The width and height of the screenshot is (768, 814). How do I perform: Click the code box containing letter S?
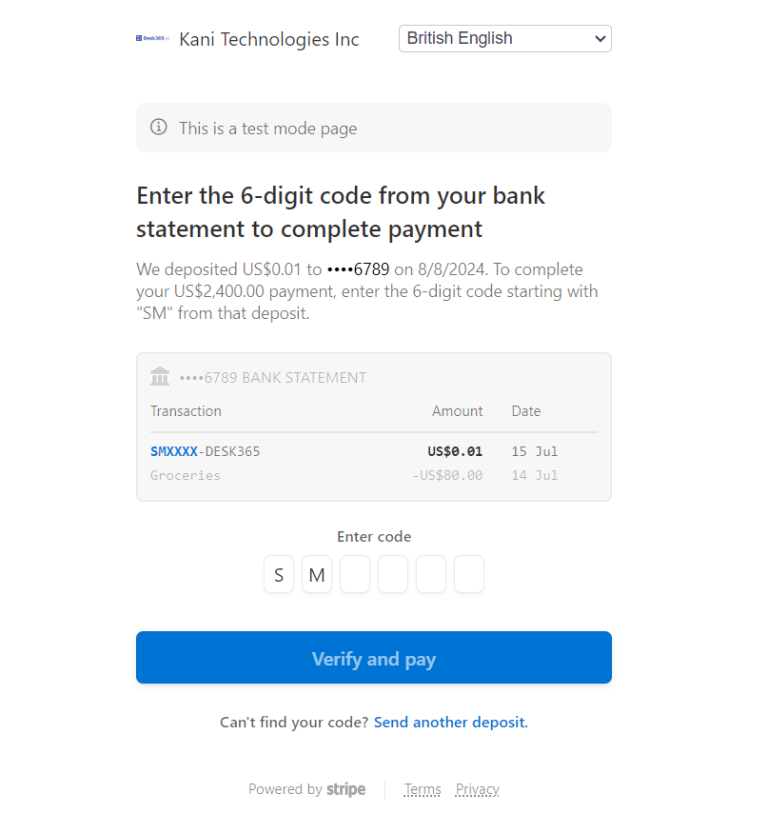coord(279,574)
